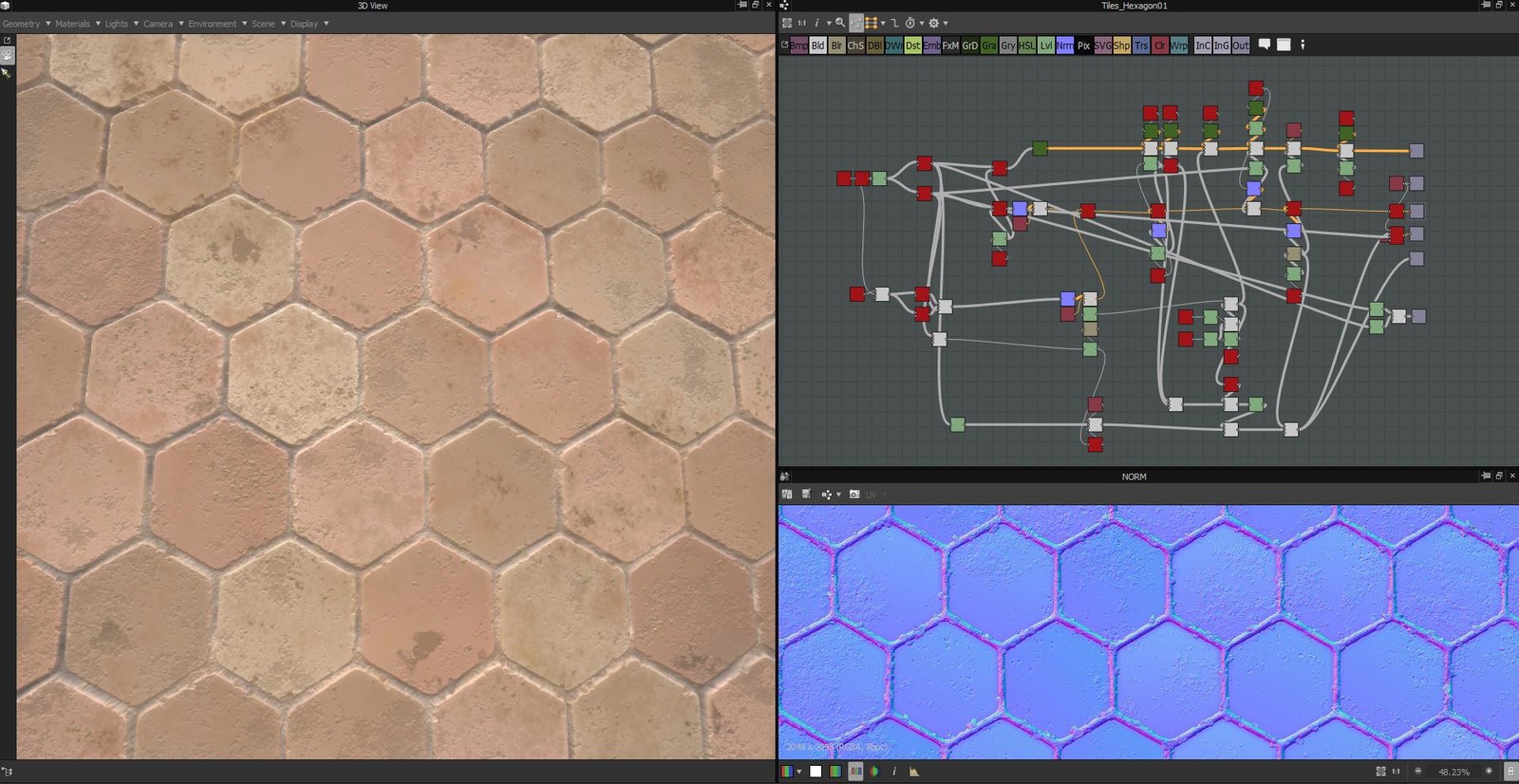
Task: Click the HSL node button
Action: tap(1026, 46)
